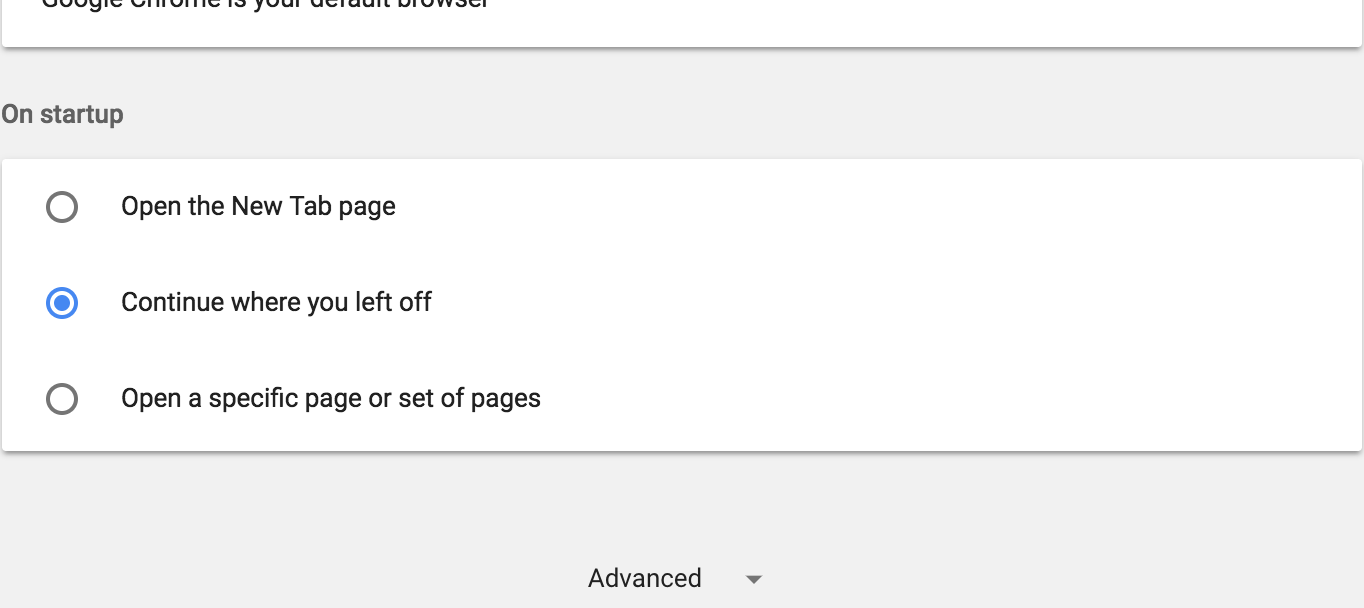
Task: Choose the Continue where you left off radio
Action: (x=62, y=303)
